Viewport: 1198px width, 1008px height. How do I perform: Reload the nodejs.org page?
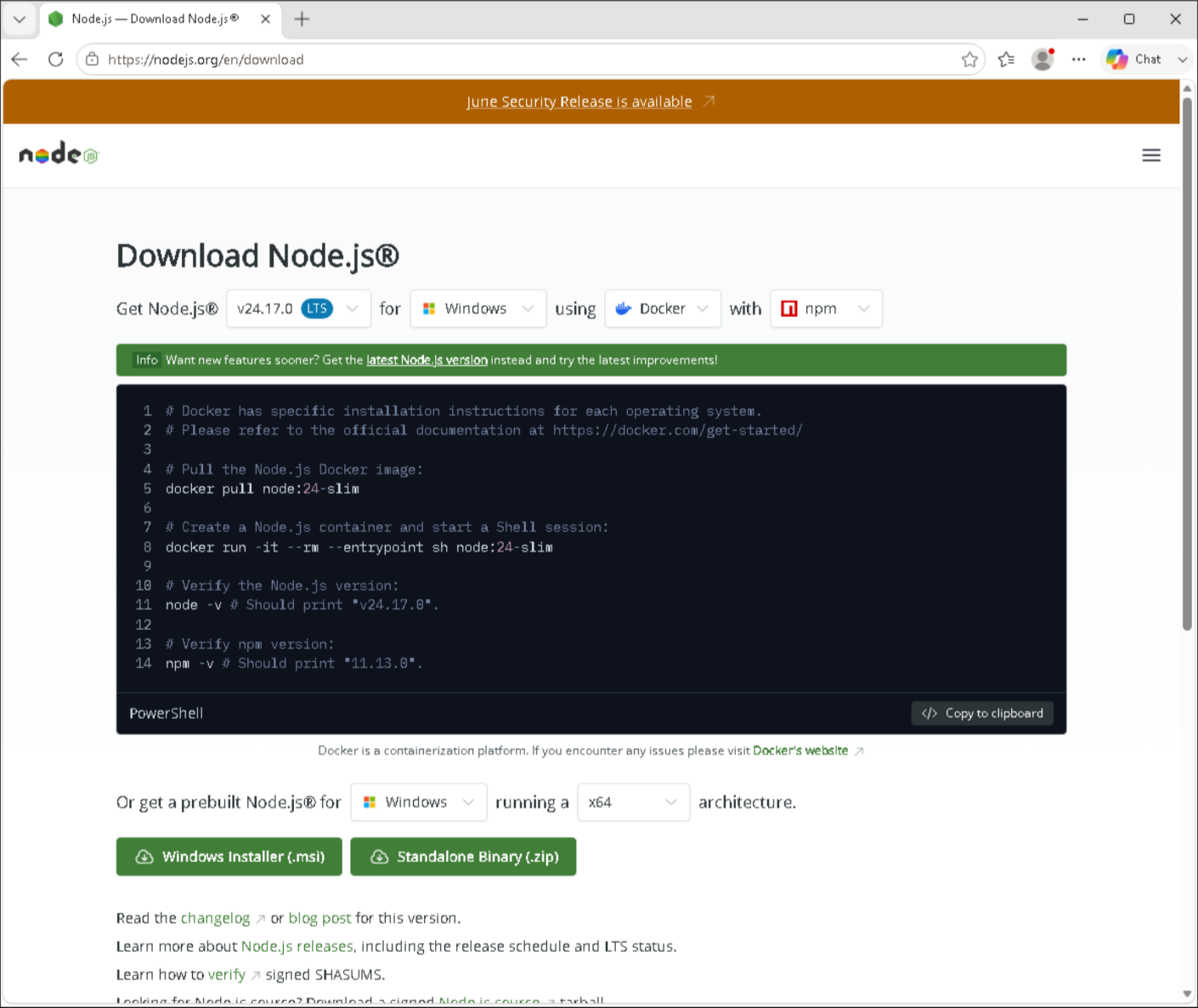(56, 59)
